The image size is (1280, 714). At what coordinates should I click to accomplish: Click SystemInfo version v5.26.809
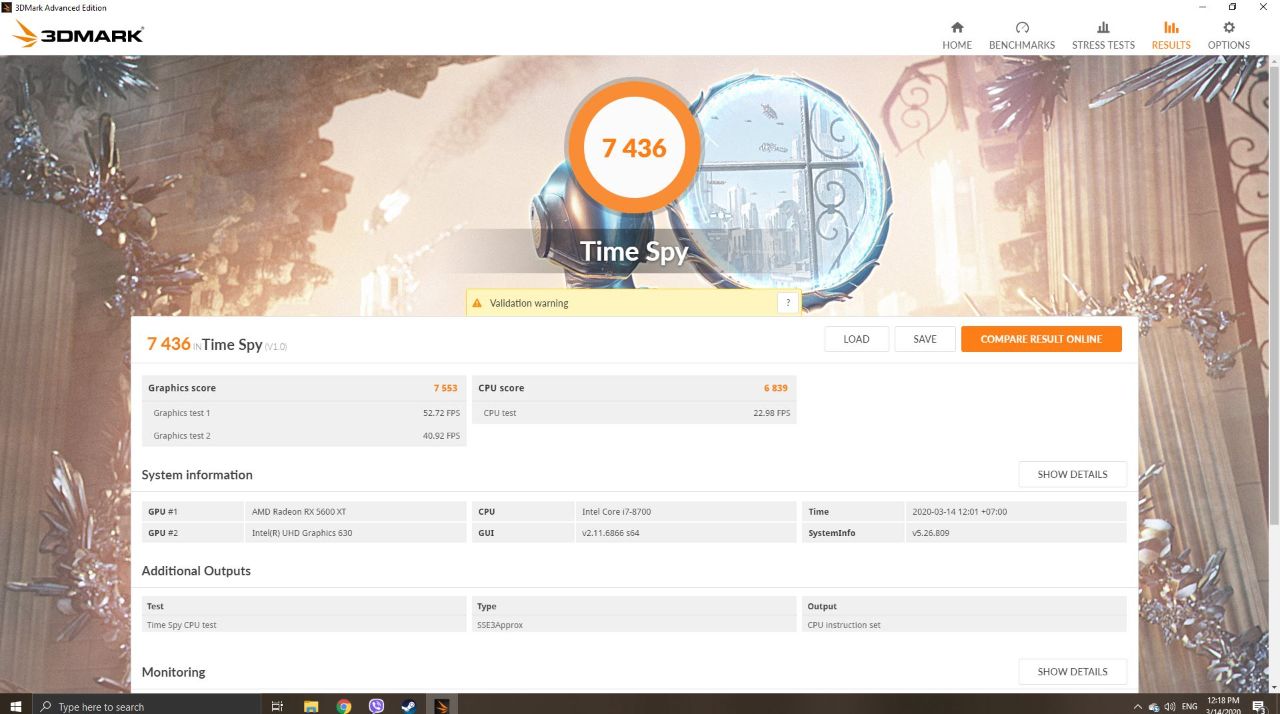pyautogui.click(x=1016, y=533)
